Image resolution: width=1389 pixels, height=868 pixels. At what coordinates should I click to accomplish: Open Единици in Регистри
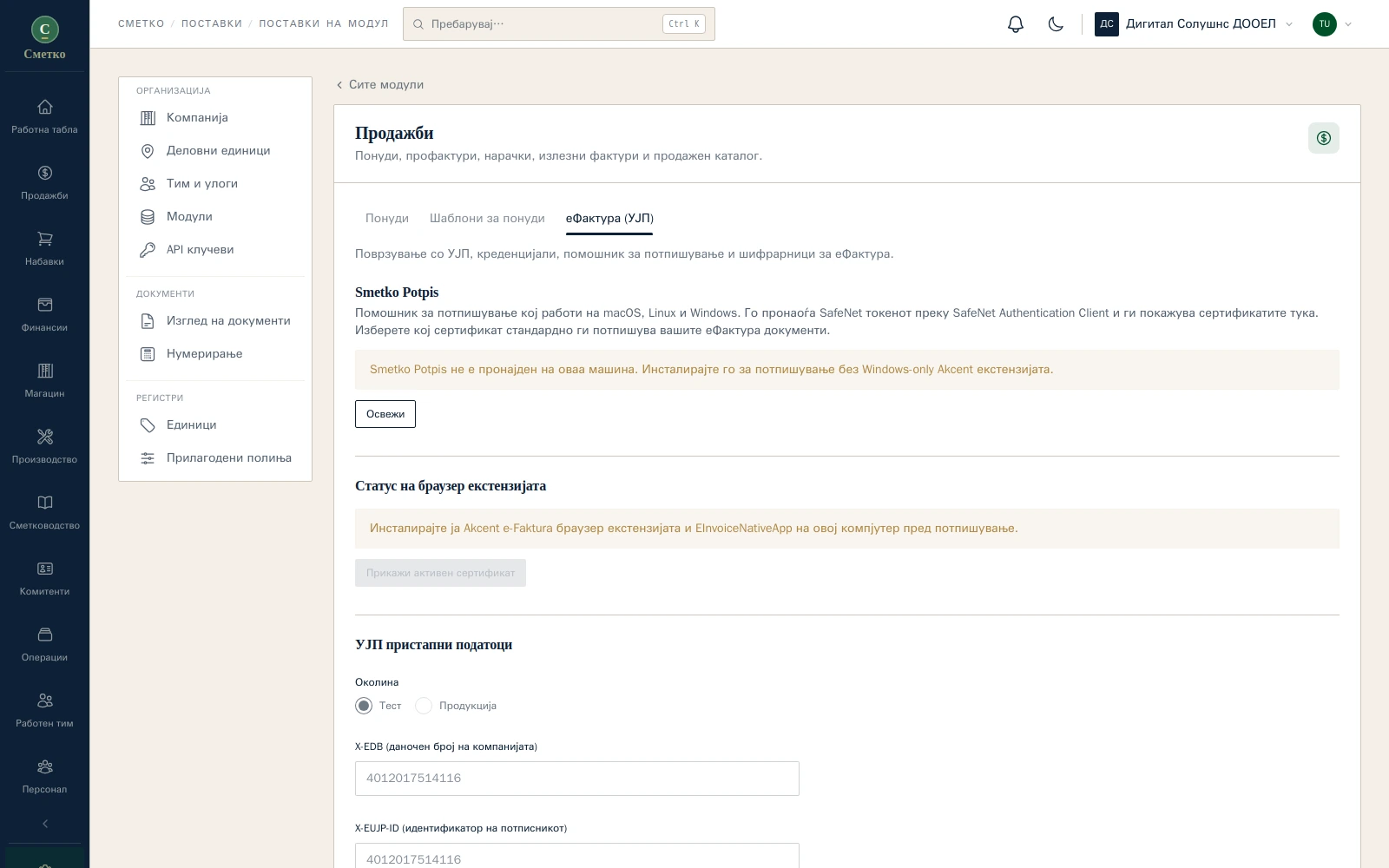(x=215, y=425)
